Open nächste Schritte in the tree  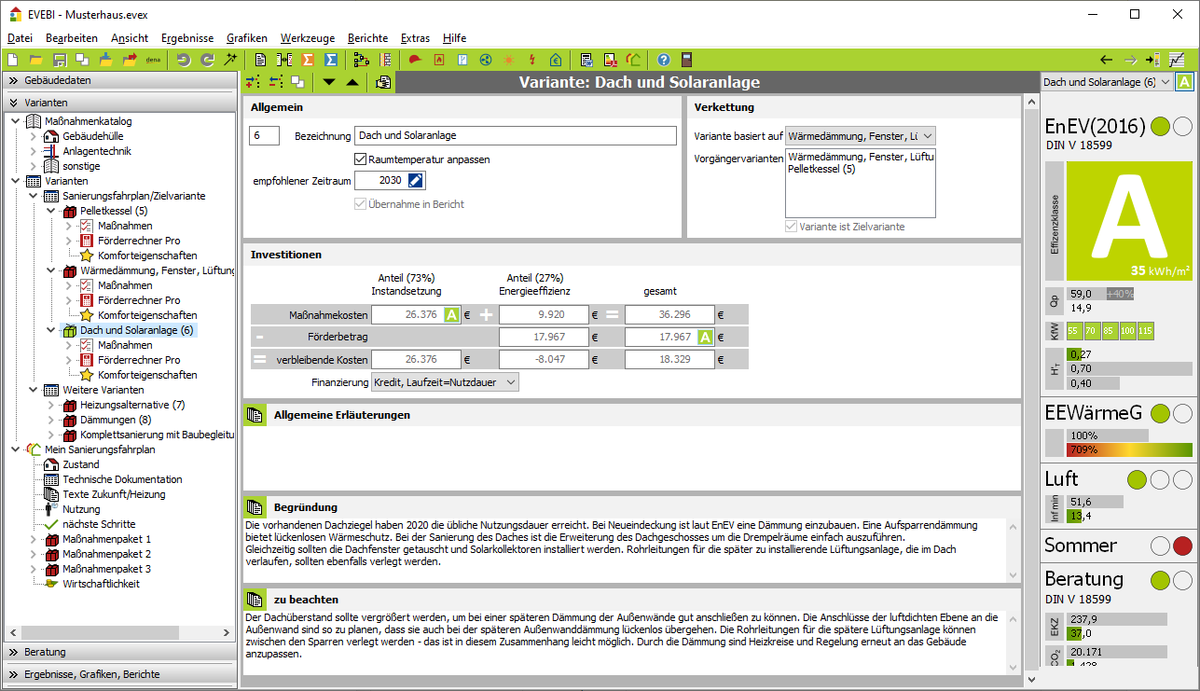pos(98,524)
